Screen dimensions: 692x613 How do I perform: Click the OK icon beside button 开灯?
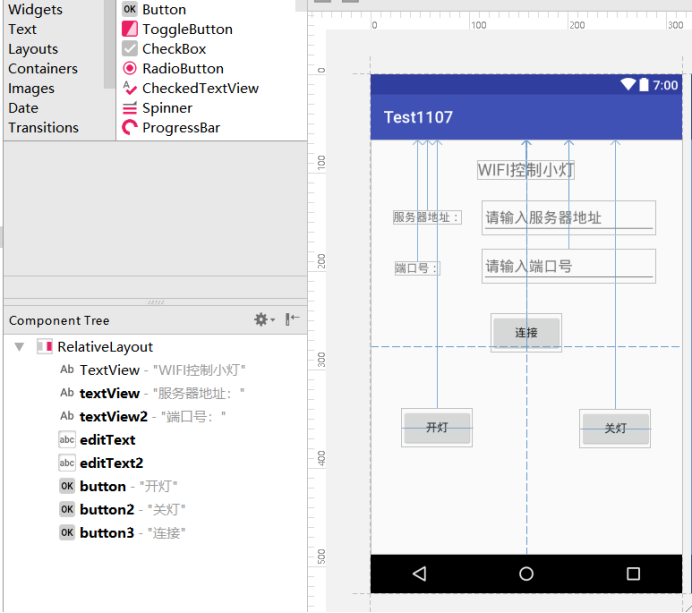(67, 486)
